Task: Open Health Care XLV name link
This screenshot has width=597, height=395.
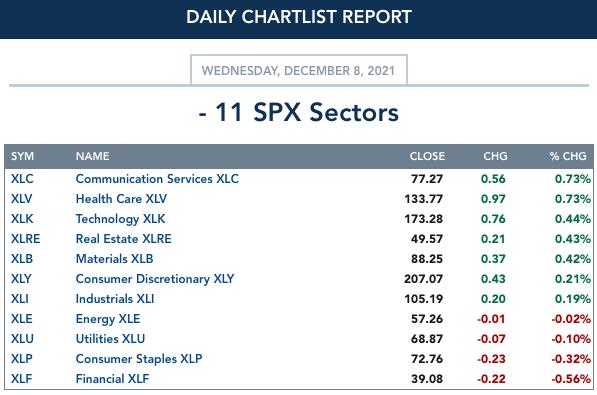Action: coord(121,198)
